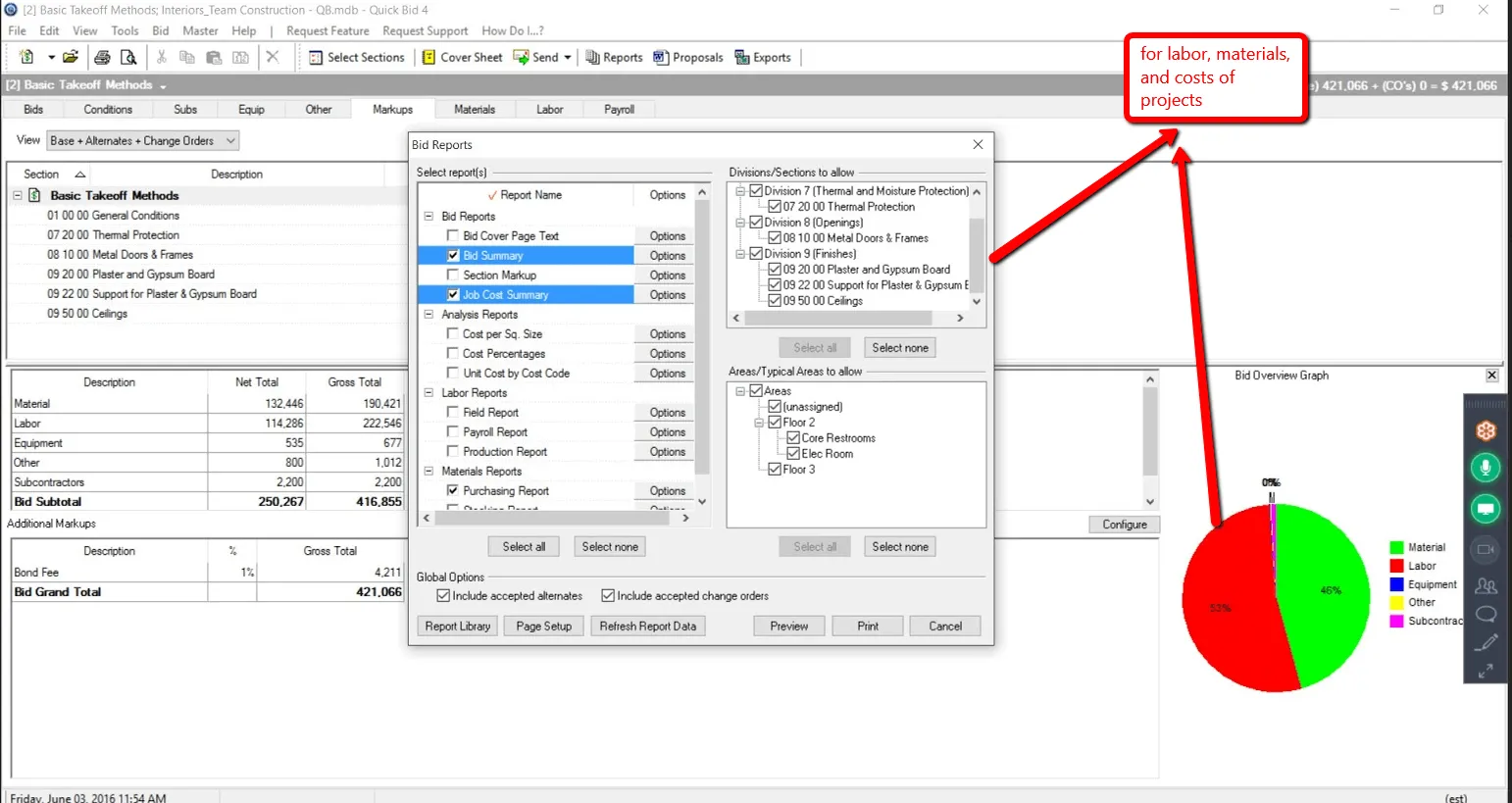This screenshot has width=1512, height=803.
Task: Click the Refresh Report Data button
Action: [x=647, y=626]
